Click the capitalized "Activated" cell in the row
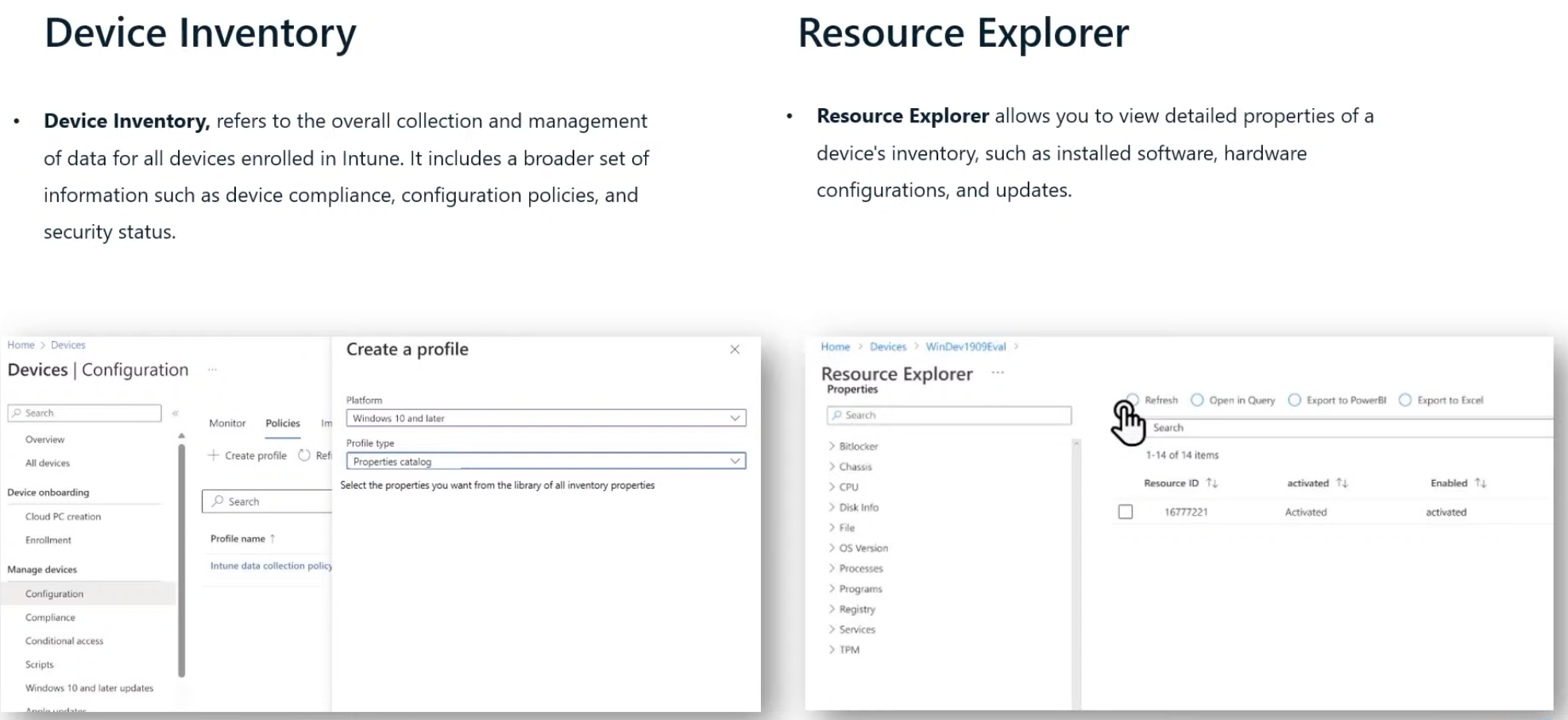The width and height of the screenshot is (1568, 720). (x=1306, y=513)
